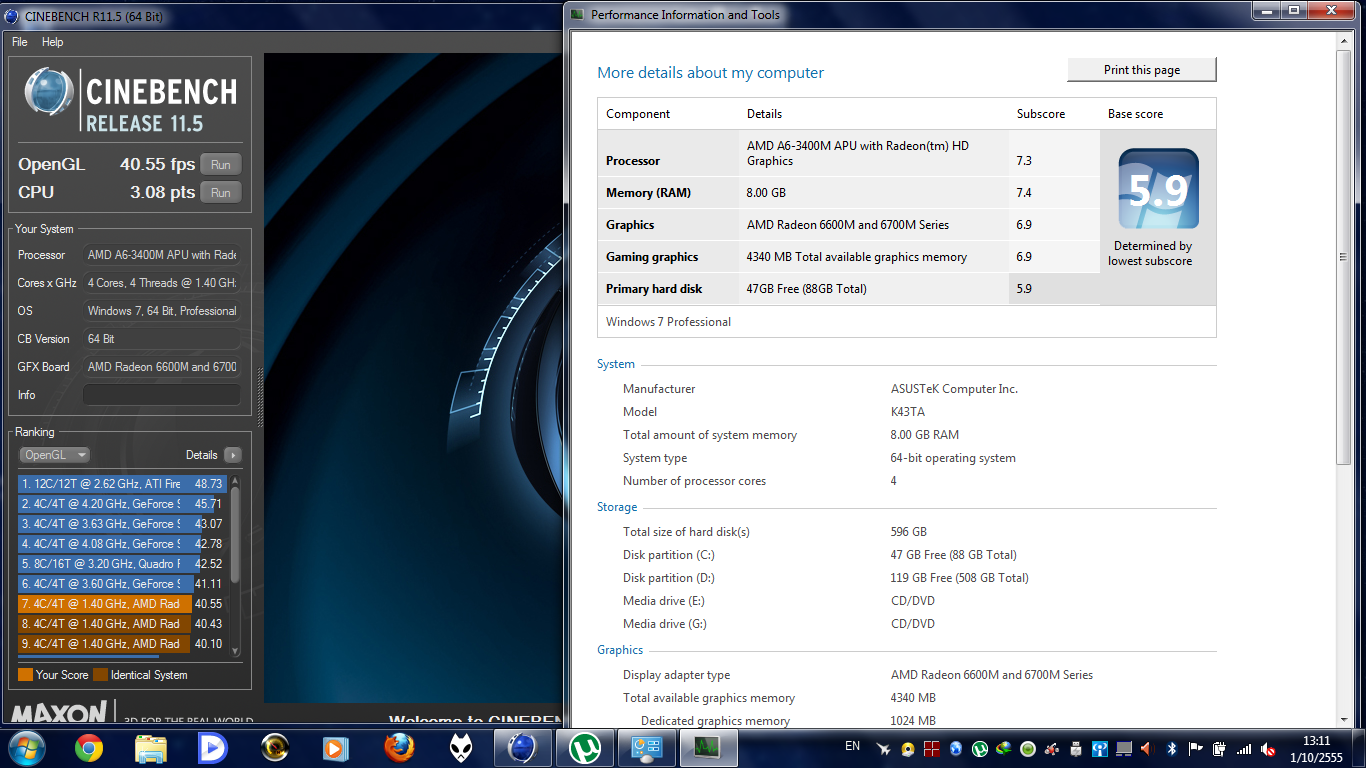Expand the ranking Details arrow button
This screenshot has height=768, width=1366.
(233, 455)
